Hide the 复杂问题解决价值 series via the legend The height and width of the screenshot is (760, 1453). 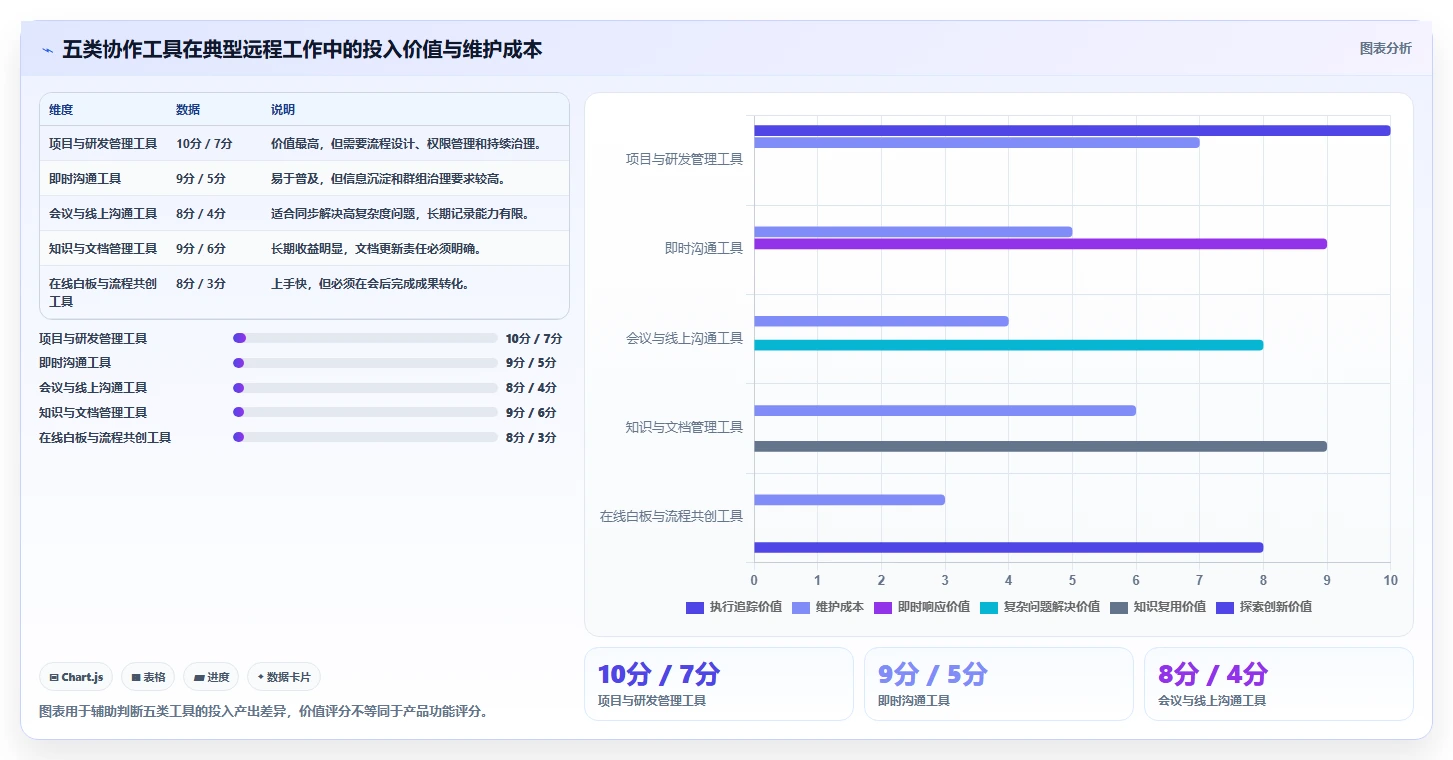click(1040, 607)
